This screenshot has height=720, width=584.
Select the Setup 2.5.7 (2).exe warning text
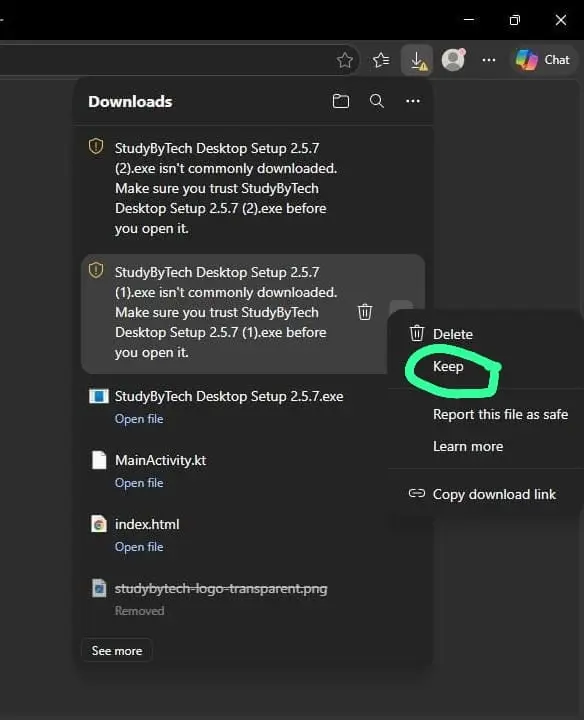pyautogui.click(x=226, y=188)
